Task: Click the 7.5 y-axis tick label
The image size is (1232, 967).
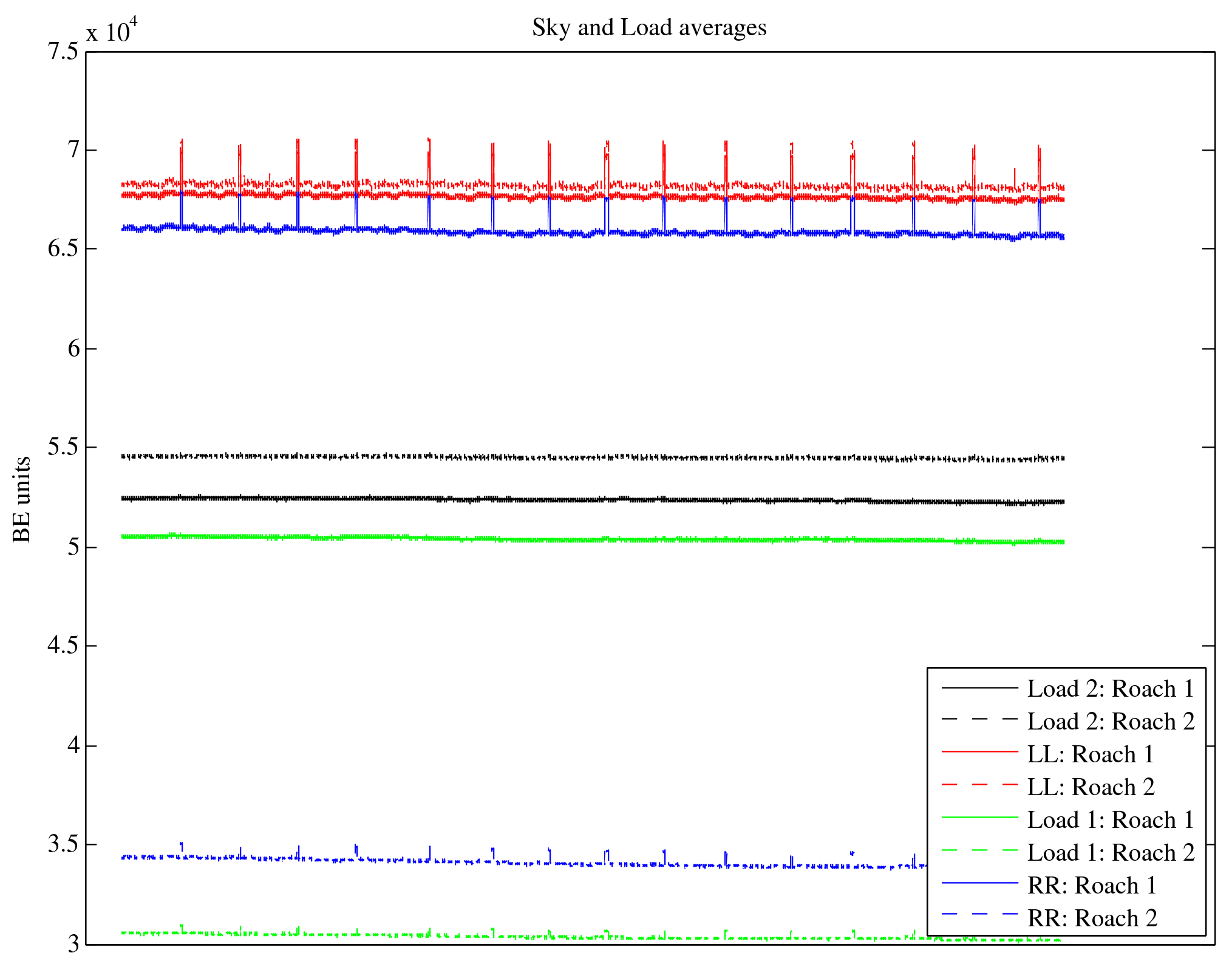Action: coord(63,52)
